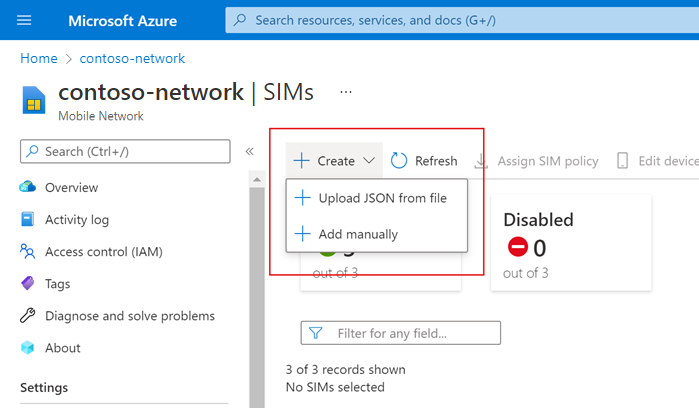Open the Azure portal hamburger menu
Image resolution: width=699 pixels, height=408 pixels.
[x=25, y=20]
